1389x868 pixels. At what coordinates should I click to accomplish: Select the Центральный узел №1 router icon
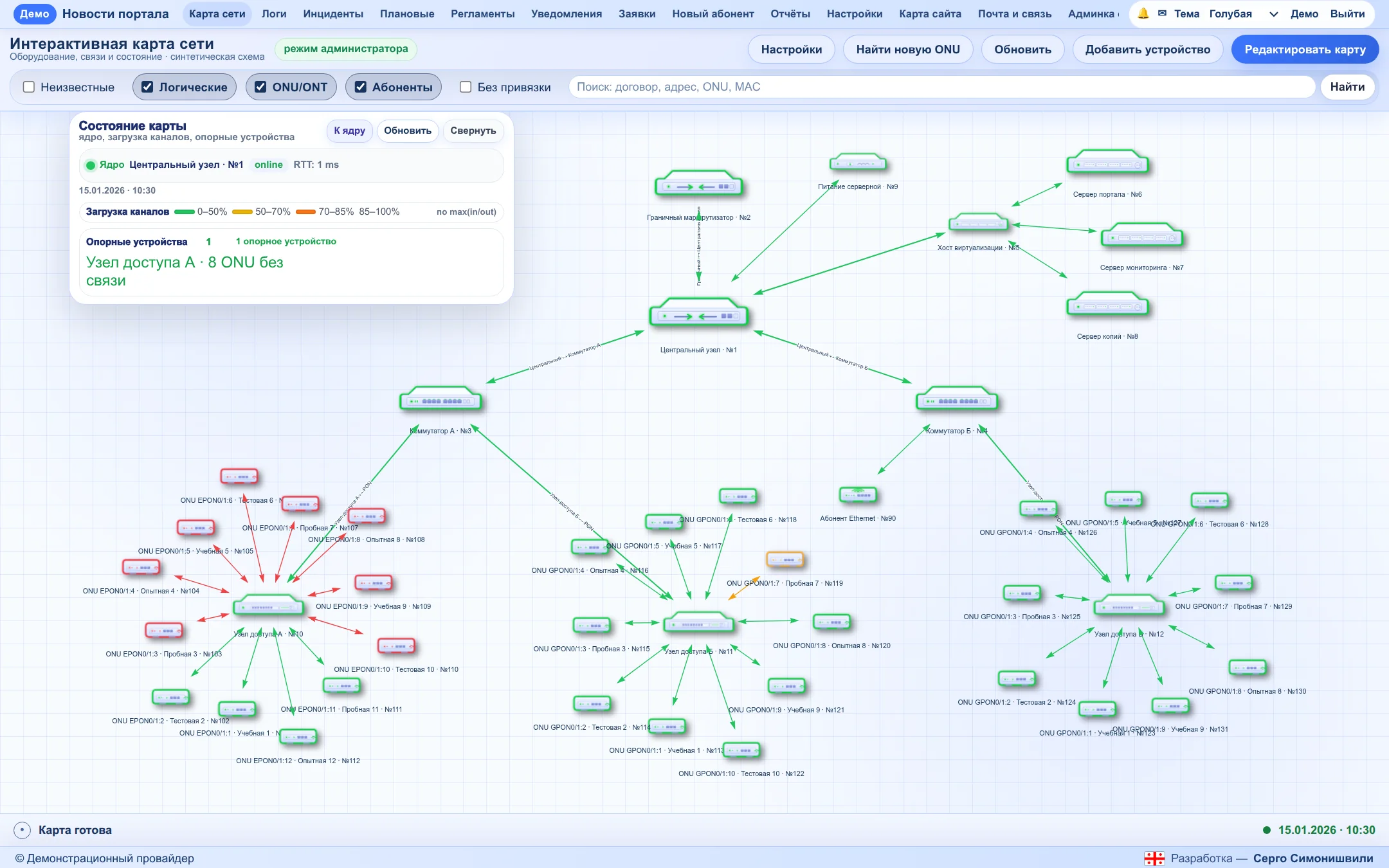click(699, 314)
